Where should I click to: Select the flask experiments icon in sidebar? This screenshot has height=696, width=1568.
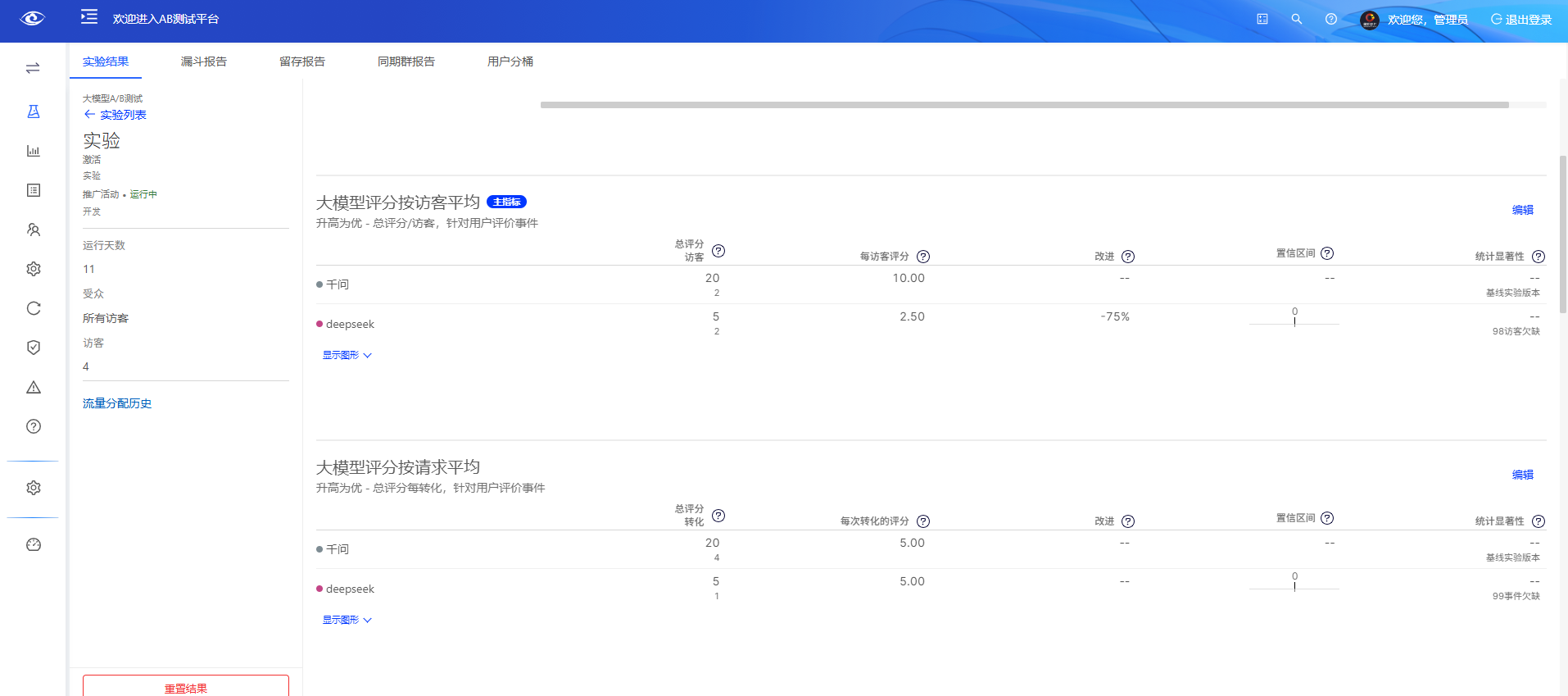coord(34,111)
